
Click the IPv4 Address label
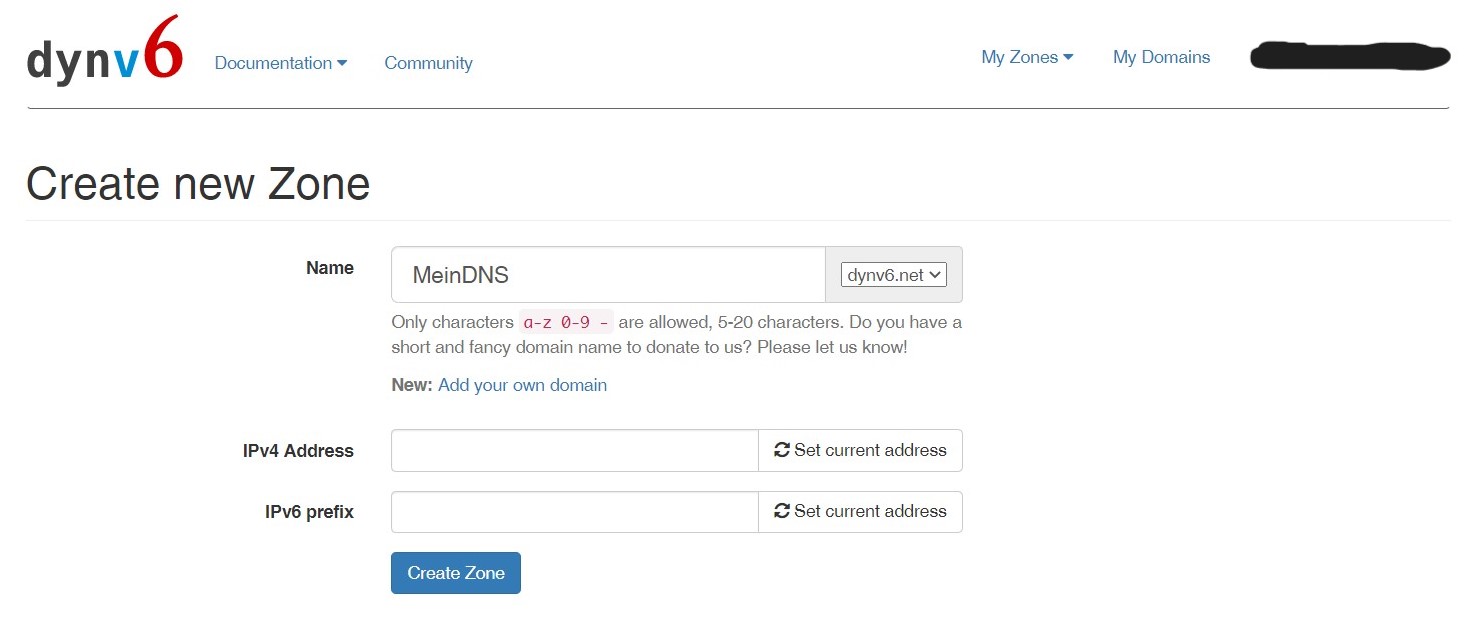pyautogui.click(x=298, y=451)
